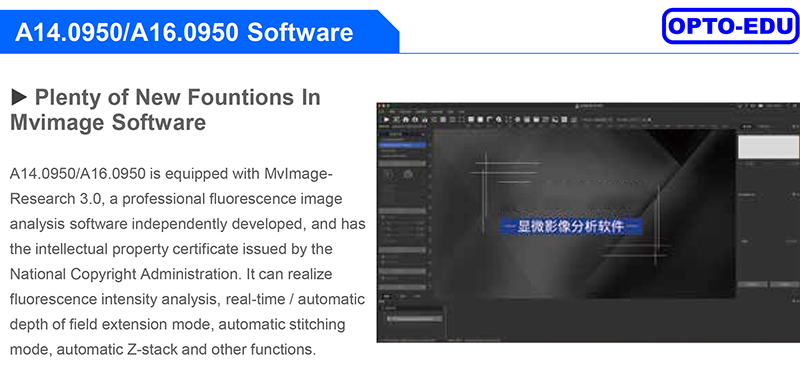This screenshot has width=800, height=373.
Task: Click the blue Chinese title banner
Action: point(570,226)
